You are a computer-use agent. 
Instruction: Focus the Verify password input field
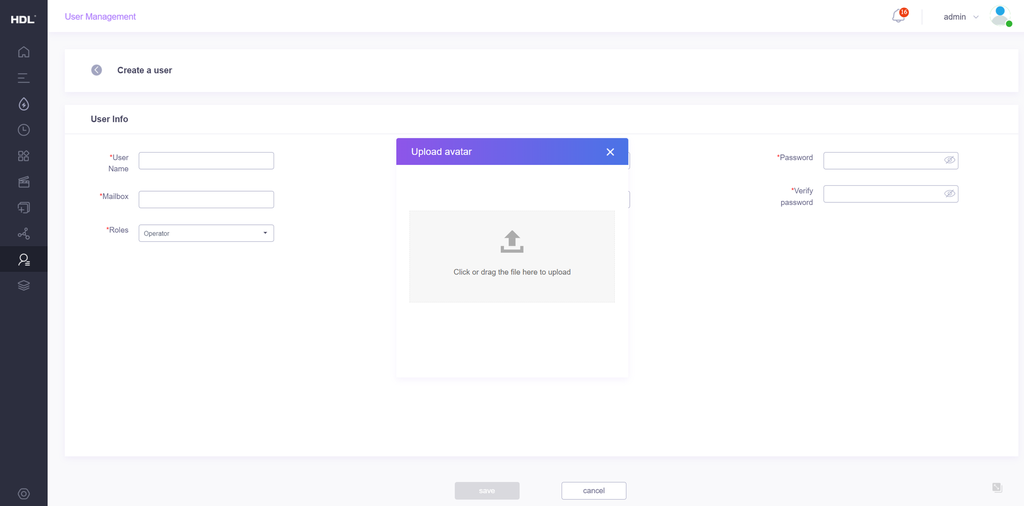[890, 194]
